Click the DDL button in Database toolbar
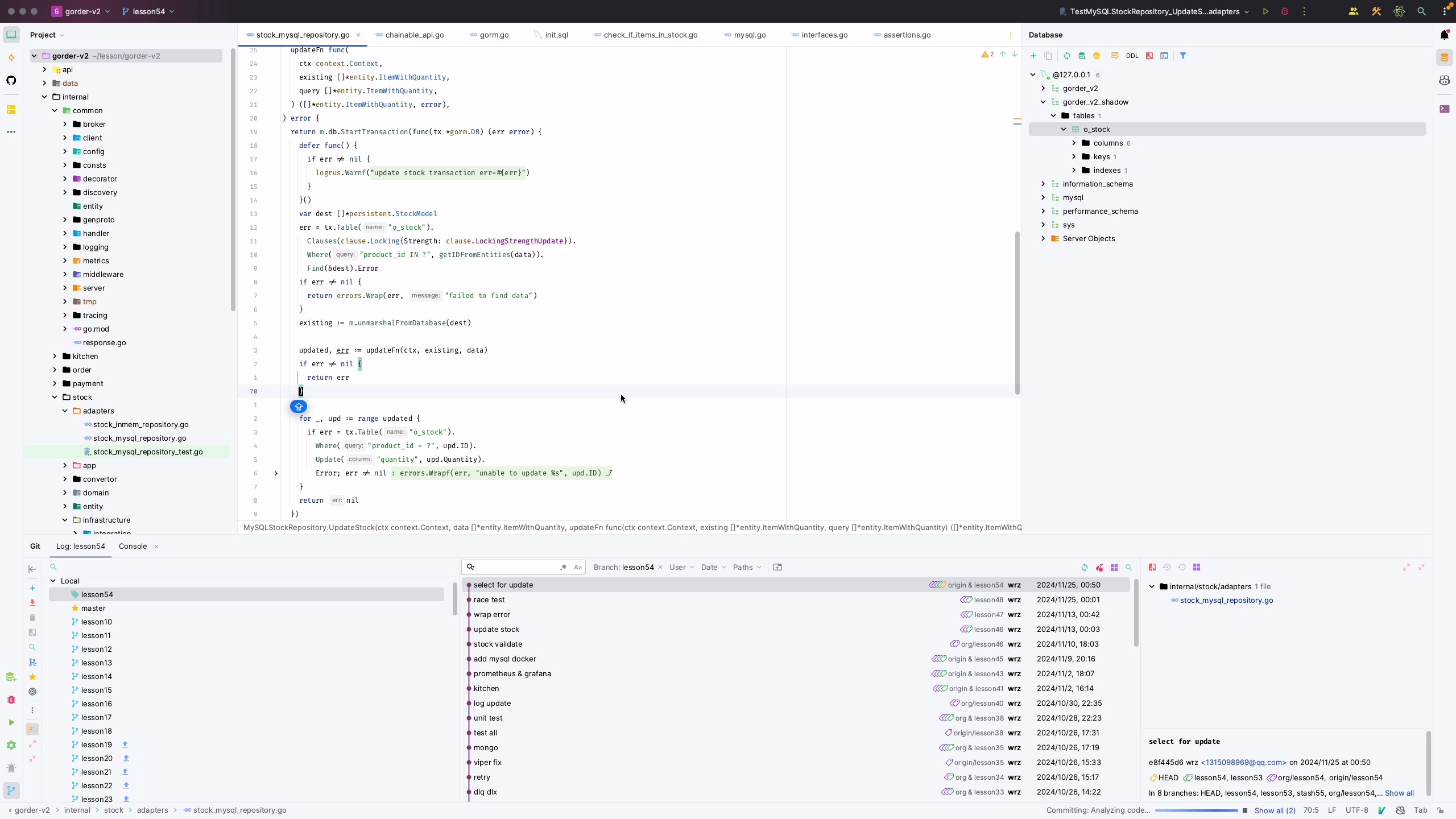The height and width of the screenshot is (819, 1456). pyautogui.click(x=1132, y=56)
